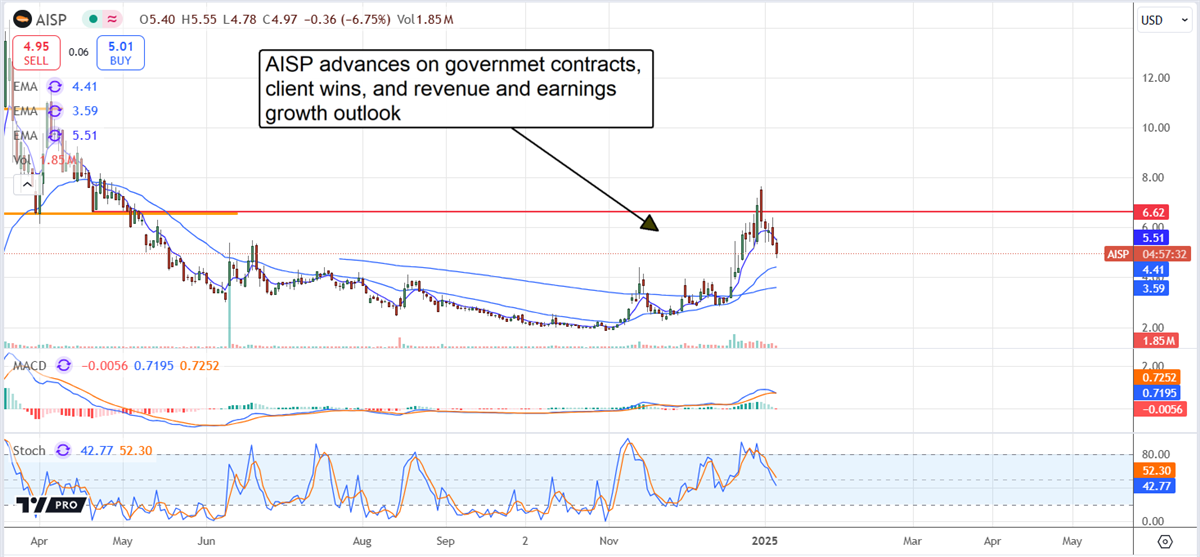Click refresh icon next to EMA 4.41
Image resolution: width=1200 pixels, height=557 pixels.
54,88
